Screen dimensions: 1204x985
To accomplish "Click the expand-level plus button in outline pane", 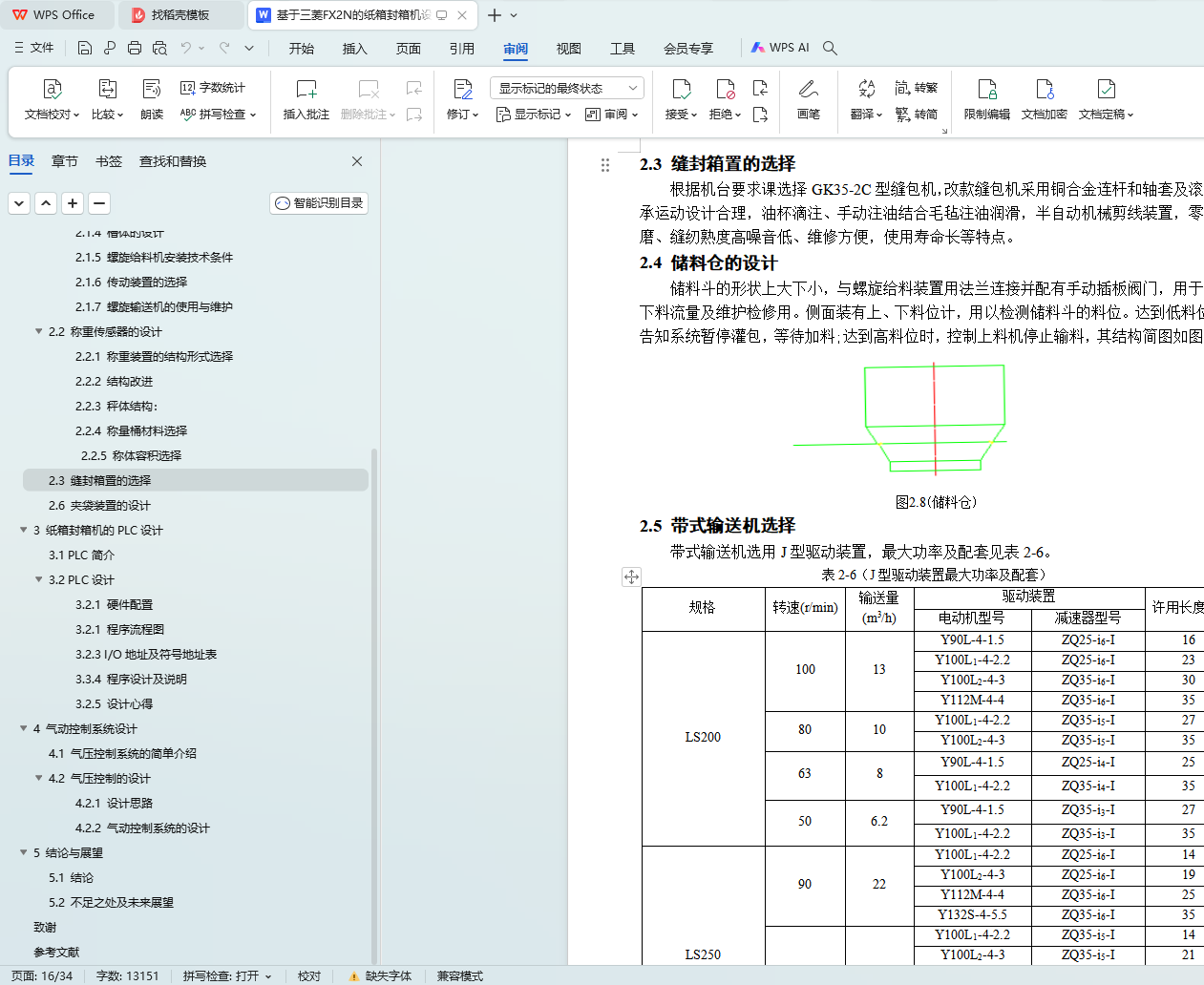I will (x=73, y=203).
